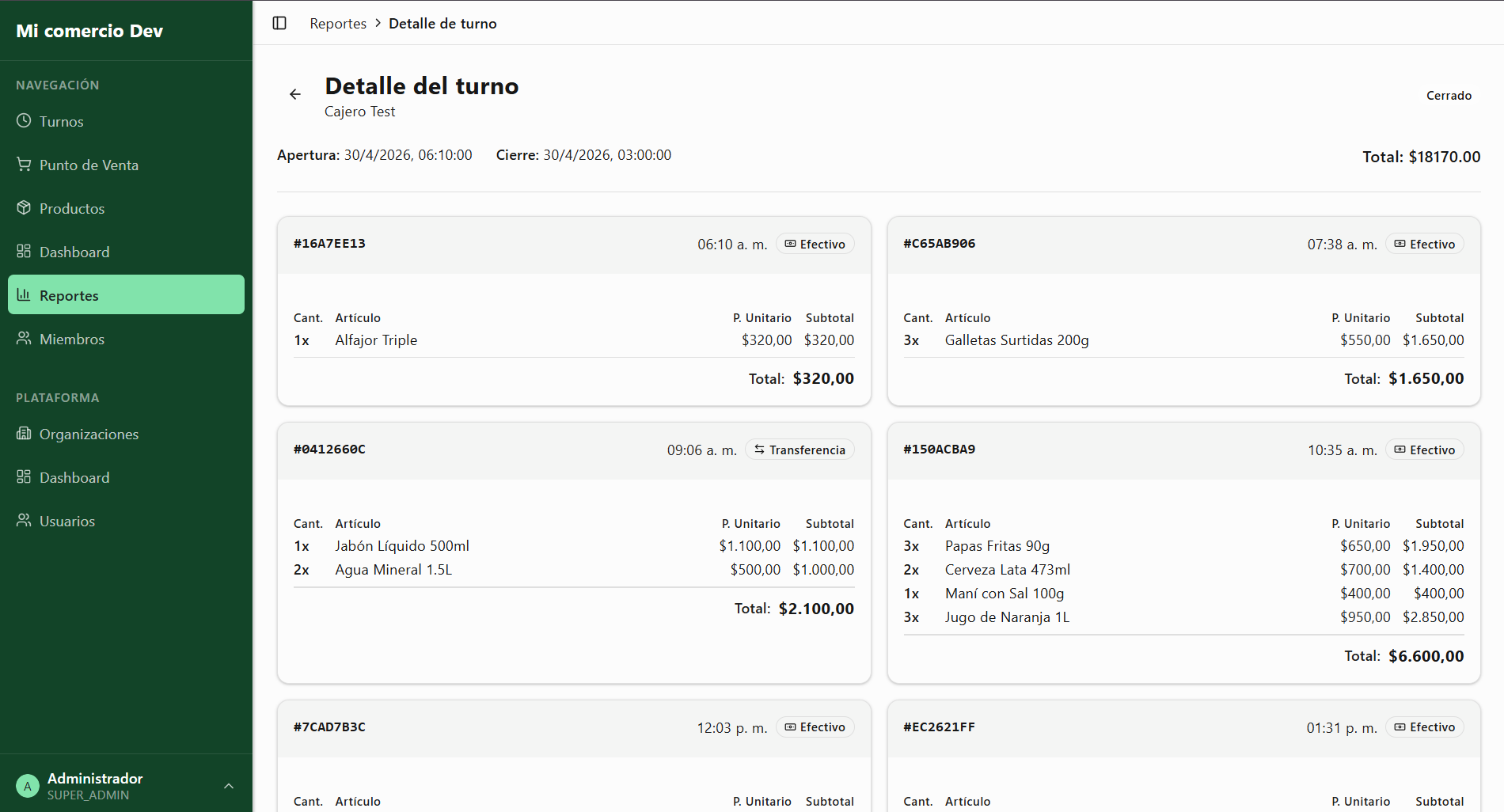Image resolution: width=1504 pixels, height=812 pixels.
Task: Click the Mi comercio Dev title
Action: point(89,31)
